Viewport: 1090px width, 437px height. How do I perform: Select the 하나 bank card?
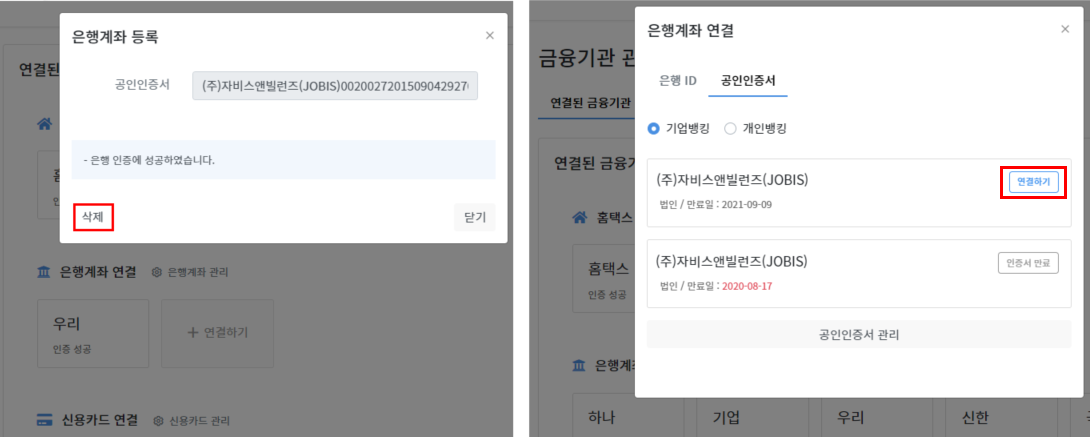[628, 415]
